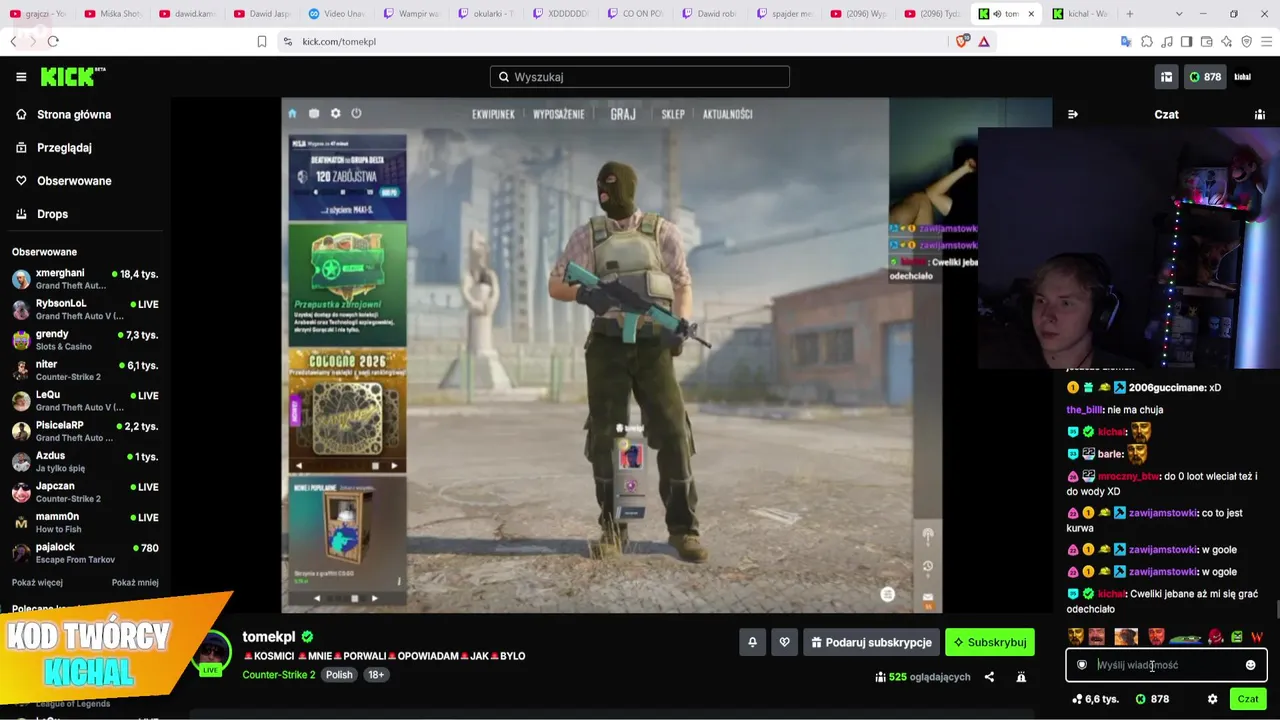
Task: Bookmark this page in address bar
Action: (x=262, y=41)
